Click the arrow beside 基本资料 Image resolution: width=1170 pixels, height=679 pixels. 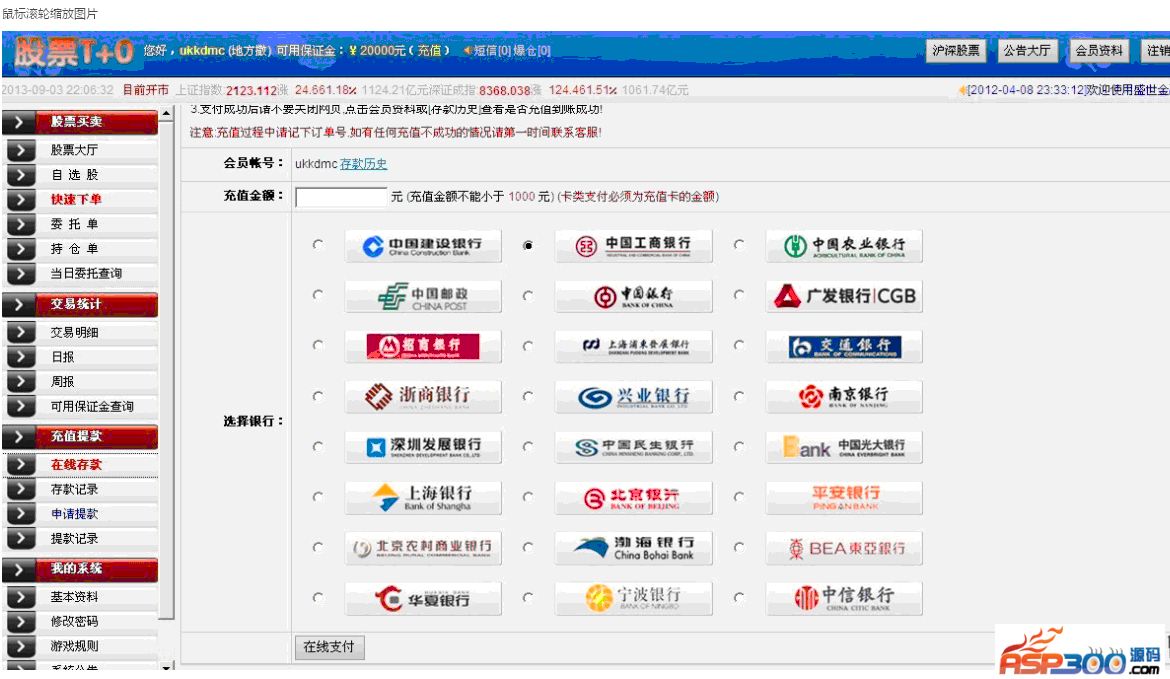[x=21, y=597]
